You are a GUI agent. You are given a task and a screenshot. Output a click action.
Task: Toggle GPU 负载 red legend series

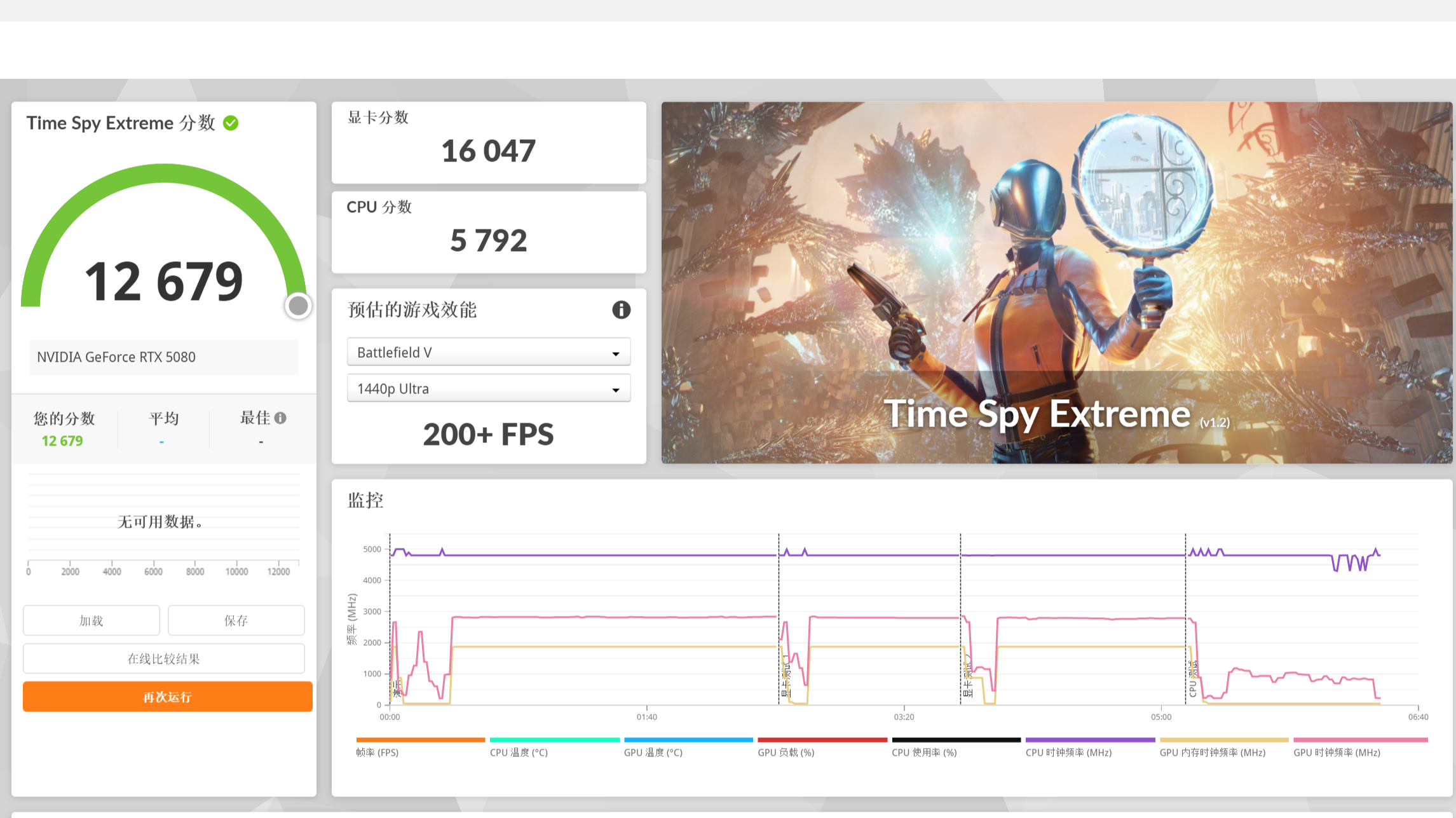786,752
